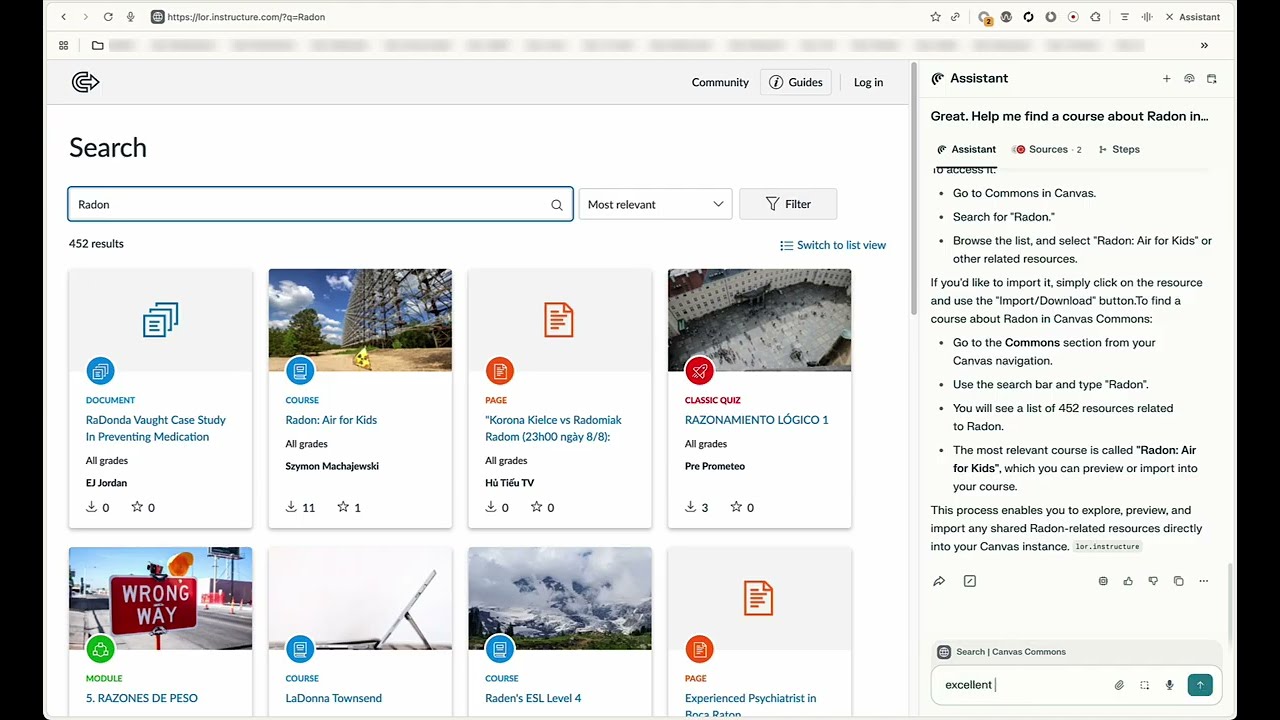1280x720 pixels.
Task: Click the RAZONAMIENTO LÓGICO 1 aerial photo thumbnail
Action: click(x=760, y=320)
